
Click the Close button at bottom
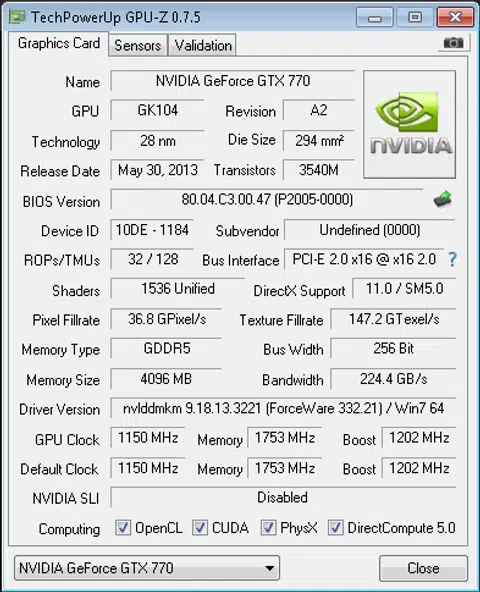tap(423, 568)
